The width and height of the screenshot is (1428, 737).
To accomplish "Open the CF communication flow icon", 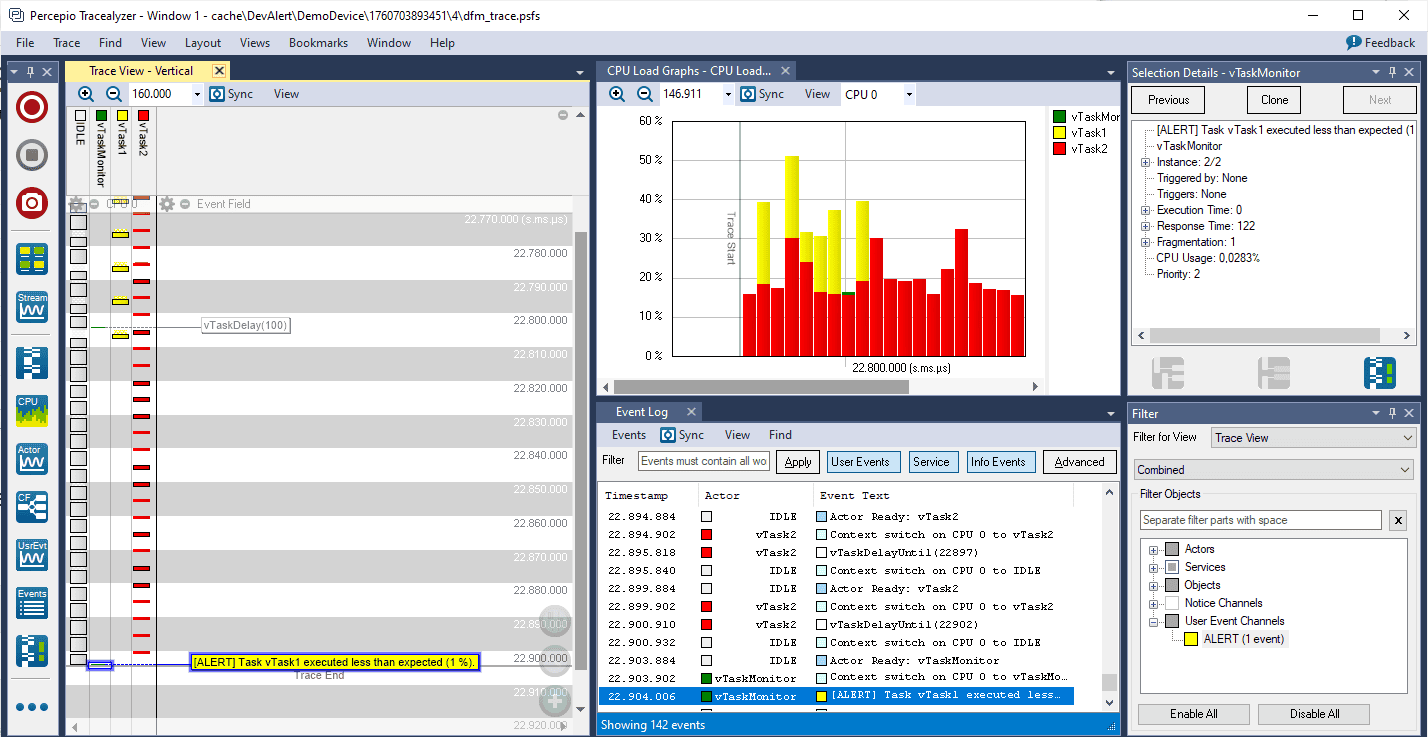I will click(32, 507).
